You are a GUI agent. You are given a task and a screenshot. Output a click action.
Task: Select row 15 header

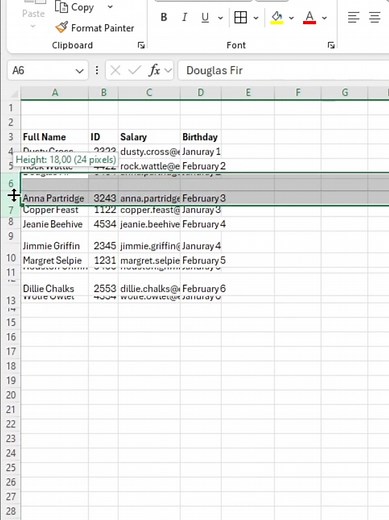(11, 322)
